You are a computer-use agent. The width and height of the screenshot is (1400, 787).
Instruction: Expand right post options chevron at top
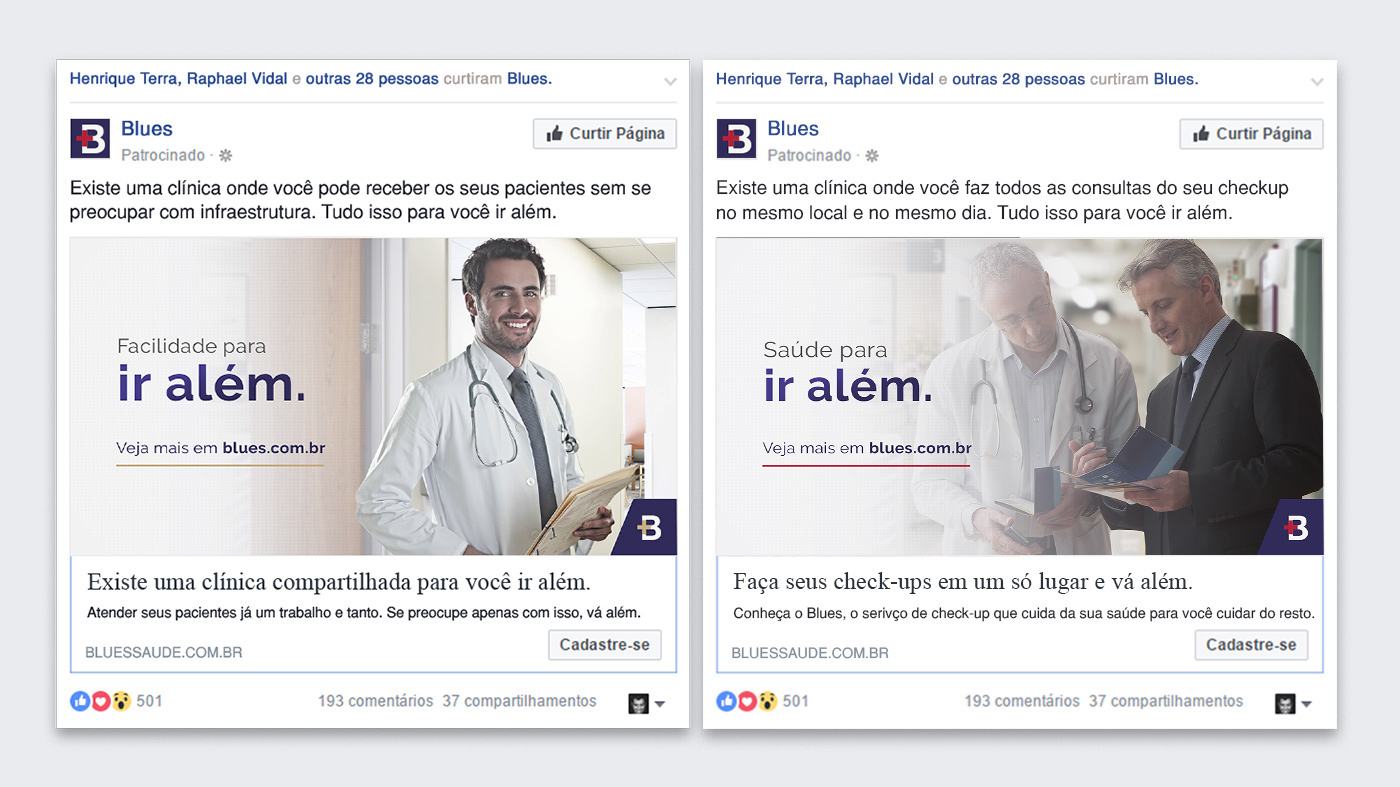click(1317, 82)
